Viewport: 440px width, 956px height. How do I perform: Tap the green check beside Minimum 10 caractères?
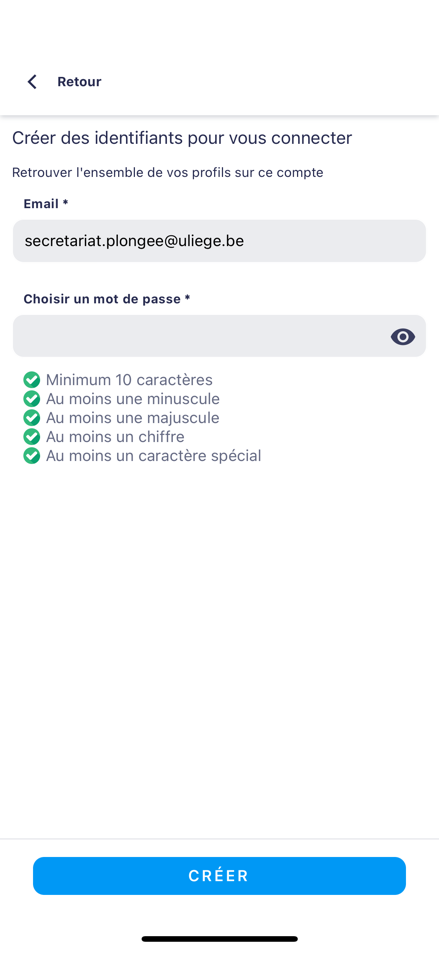[32, 380]
